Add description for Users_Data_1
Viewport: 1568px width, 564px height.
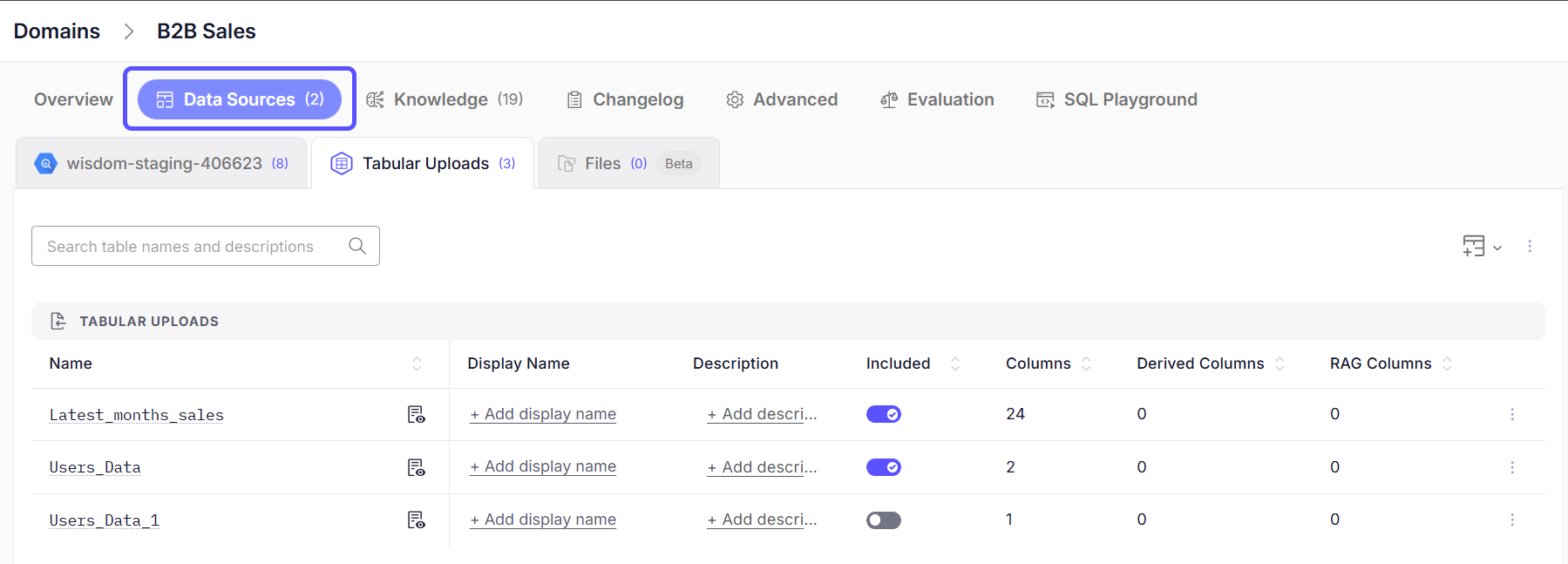click(x=762, y=520)
